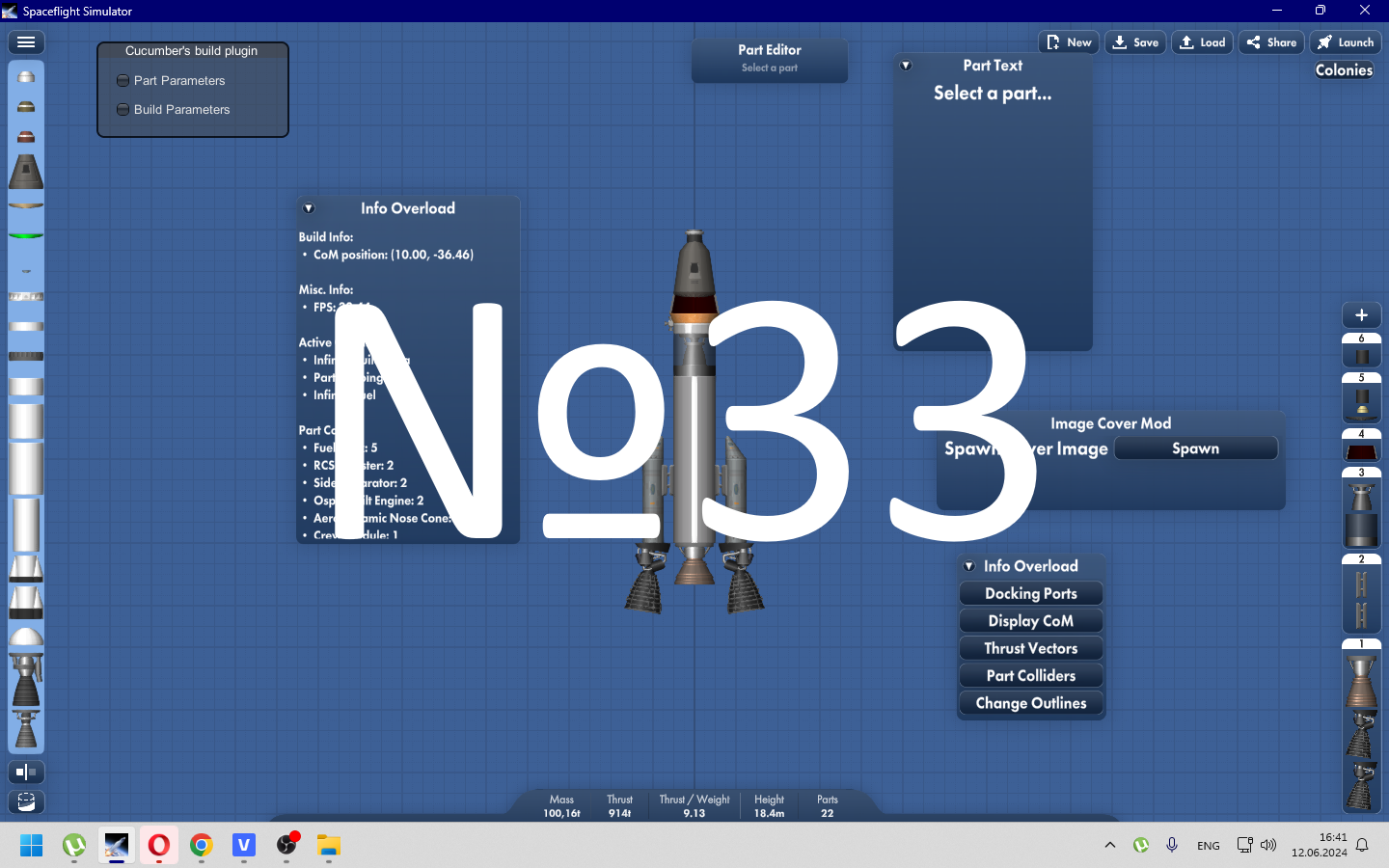Click the Thrust / Weight 9.13 readout

pos(694,806)
